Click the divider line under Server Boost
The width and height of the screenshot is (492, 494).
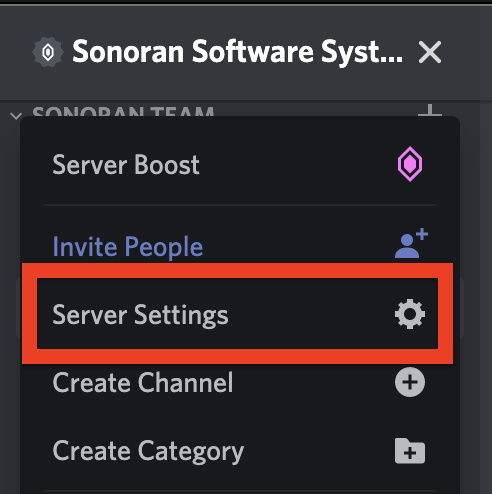240,205
